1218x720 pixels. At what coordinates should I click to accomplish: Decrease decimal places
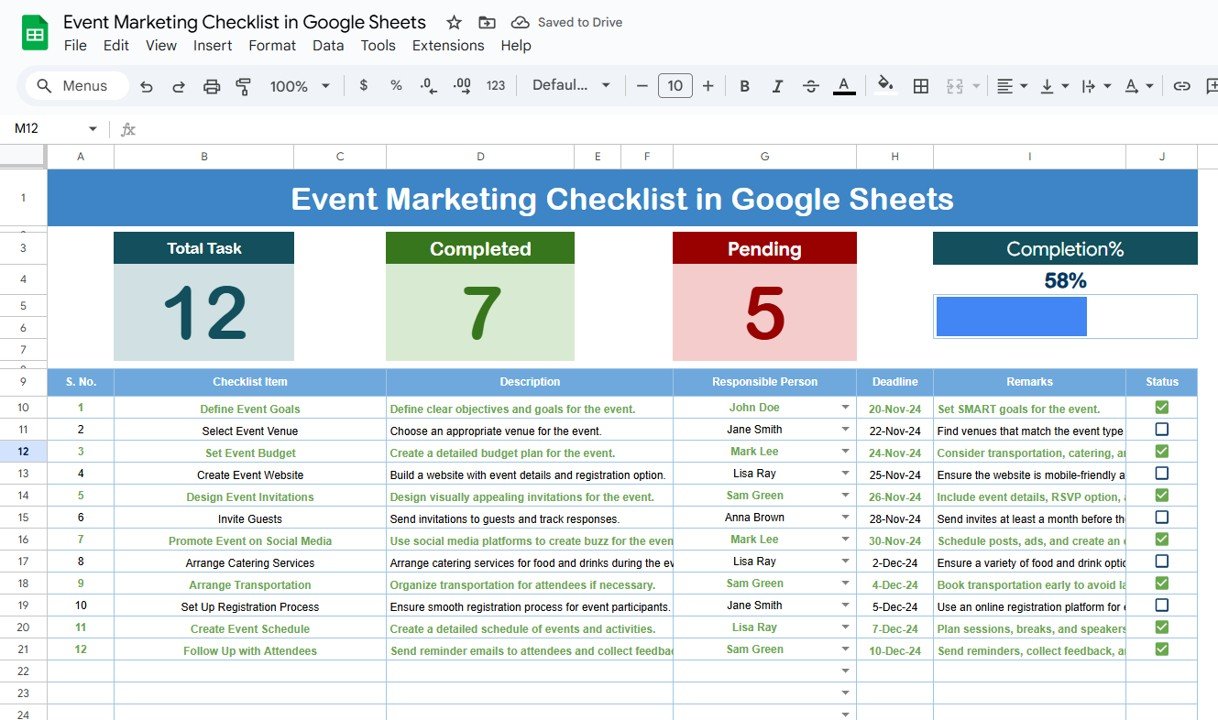coord(428,86)
